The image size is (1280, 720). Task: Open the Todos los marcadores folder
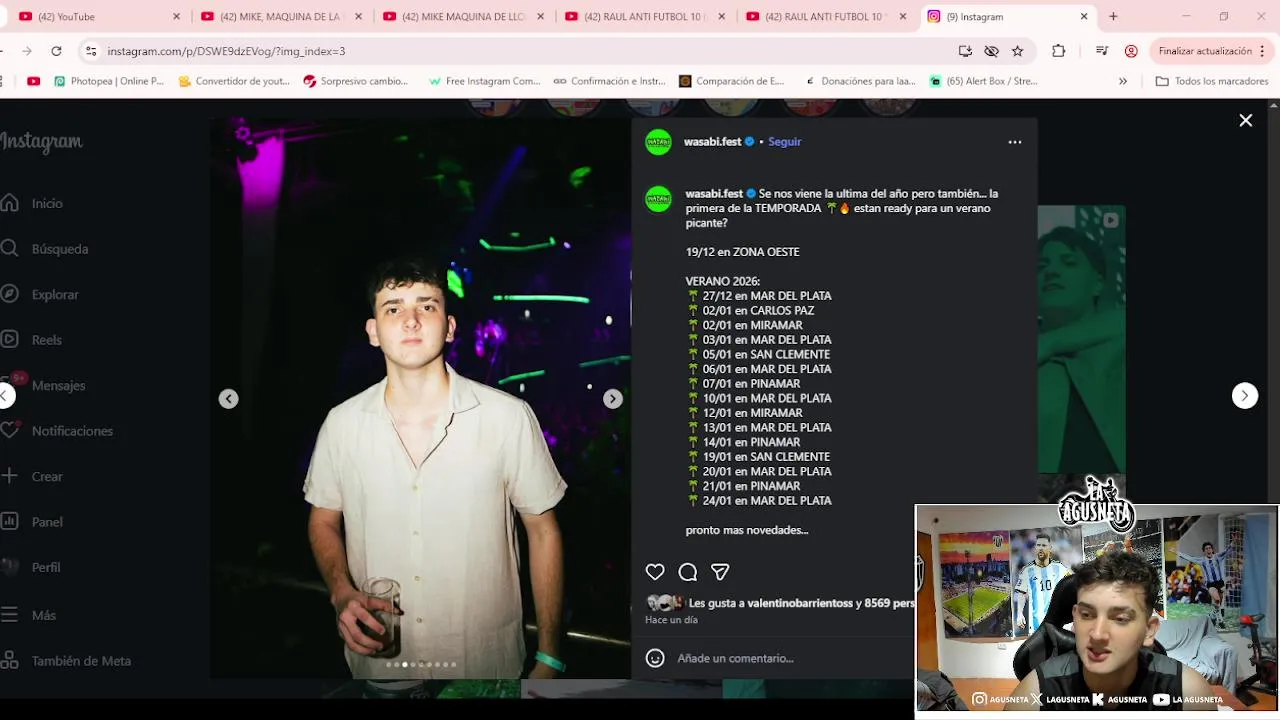1212,81
